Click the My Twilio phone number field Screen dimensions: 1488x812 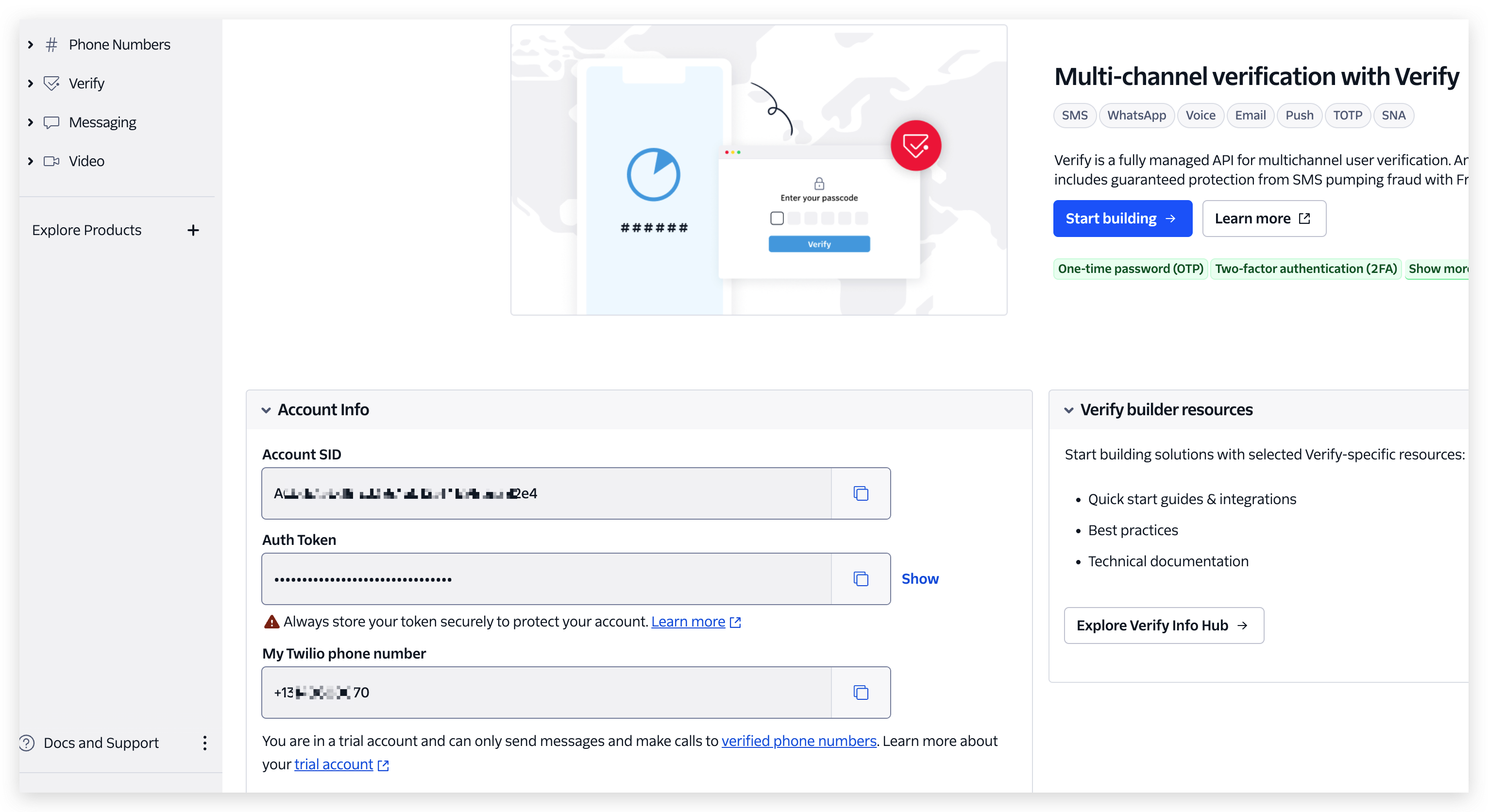point(546,693)
